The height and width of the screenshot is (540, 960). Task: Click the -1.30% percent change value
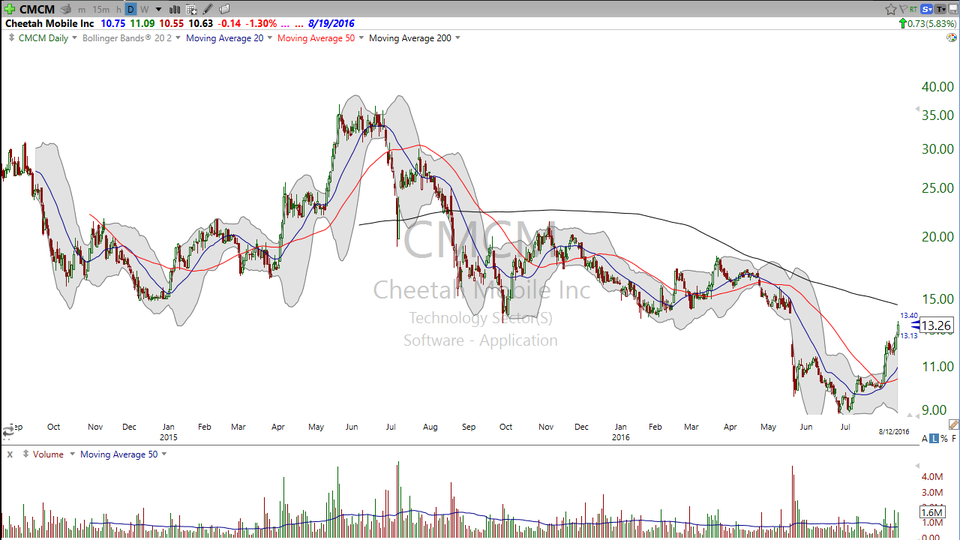(261, 23)
